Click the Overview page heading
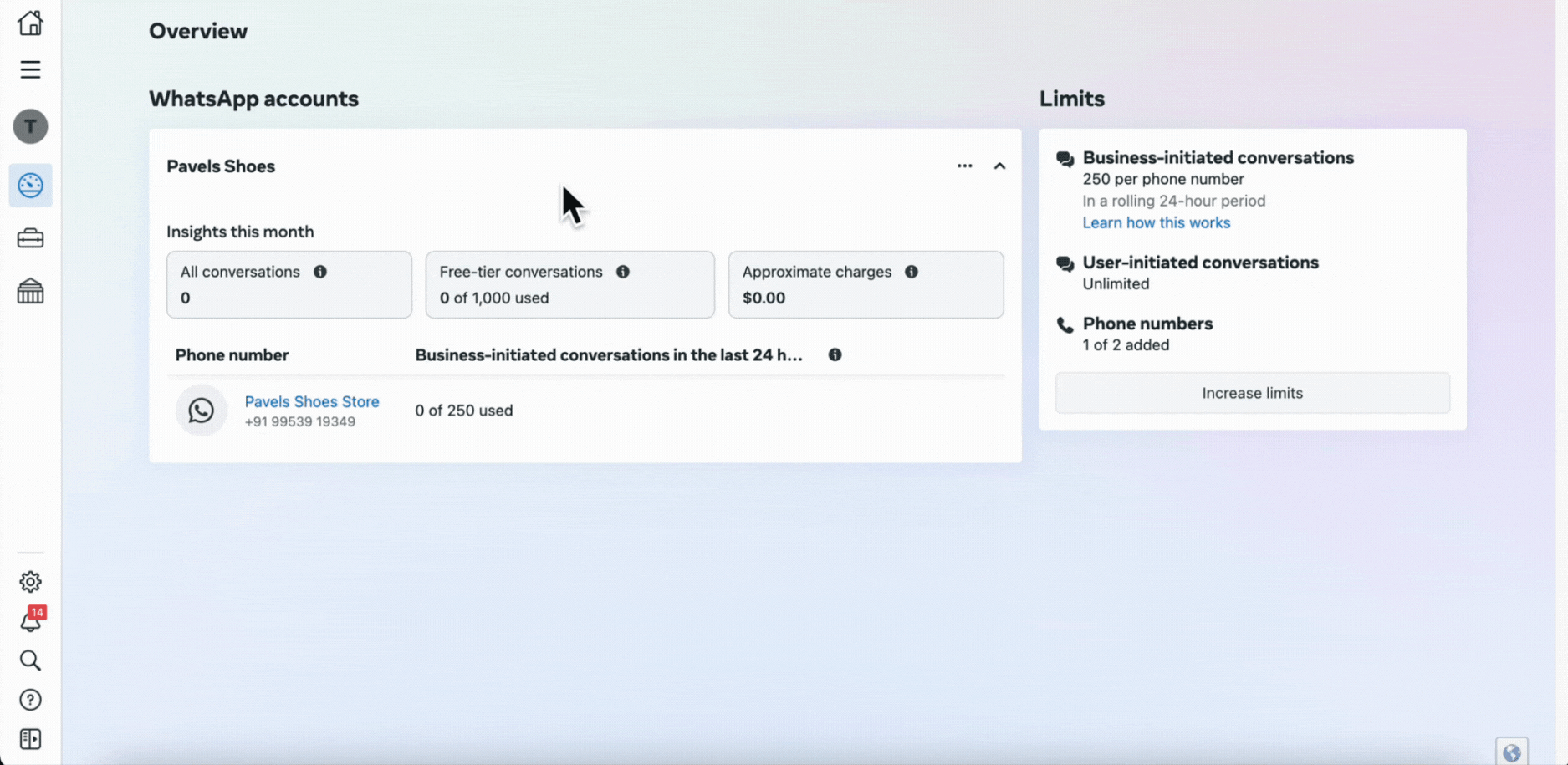 coord(198,31)
